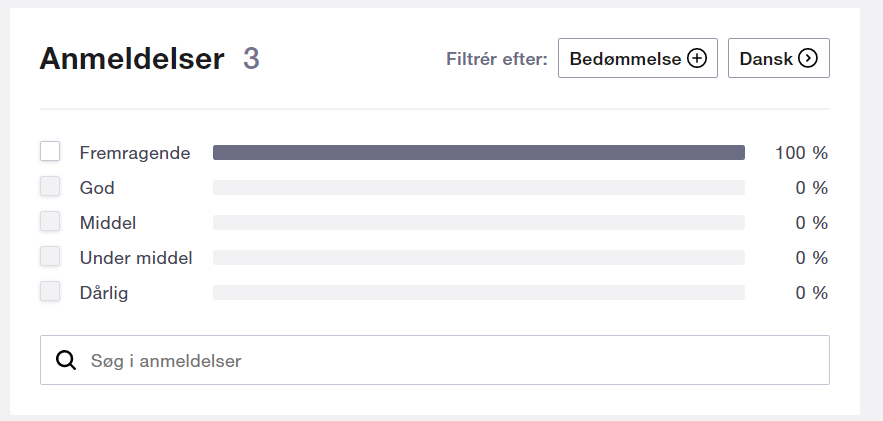Click the Middel rating label
Screen dimensions: 883x421
click(108, 223)
